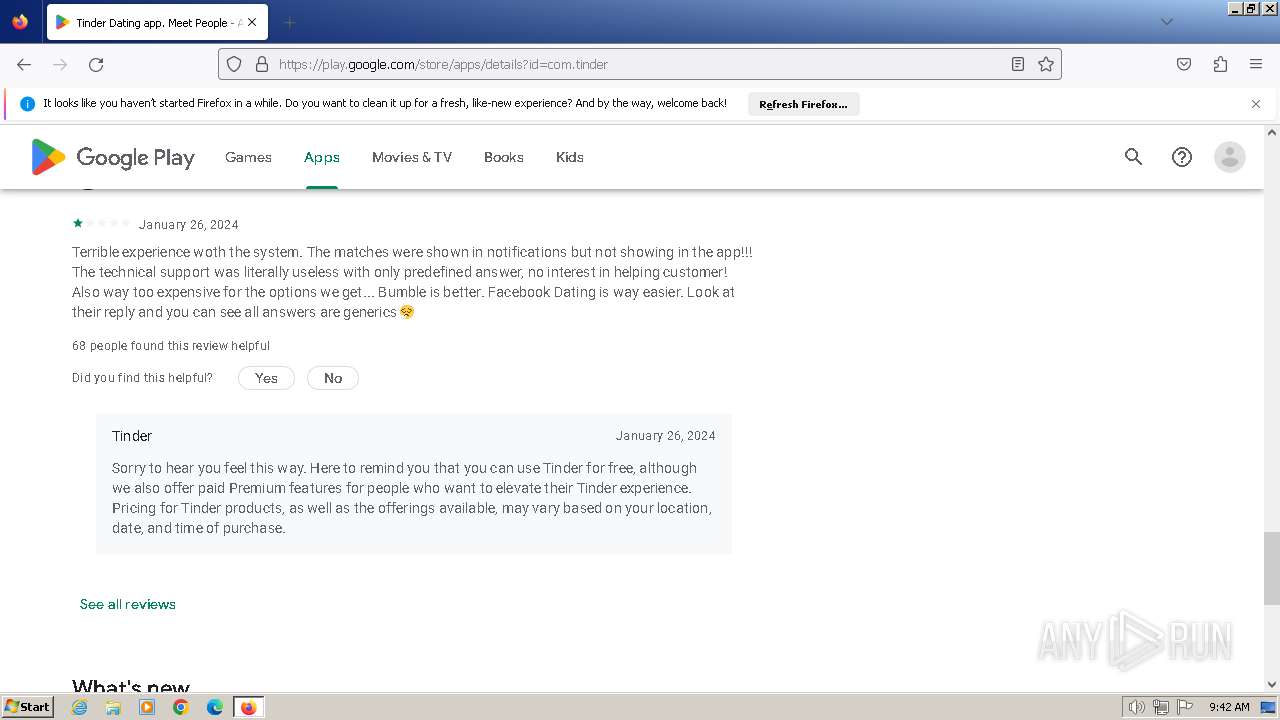The height and width of the screenshot is (720, 1280).
Task: Mark the review unhelpful with No
Action: coord(333,378)
